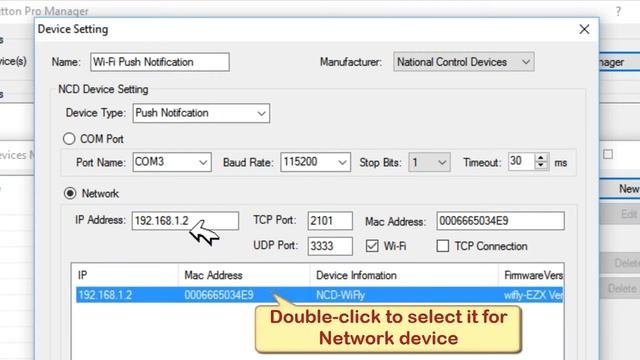This screenshot has width=640, height=360.
Task: Enable the TCP Connection checkbox
Action: click(442, 246)
